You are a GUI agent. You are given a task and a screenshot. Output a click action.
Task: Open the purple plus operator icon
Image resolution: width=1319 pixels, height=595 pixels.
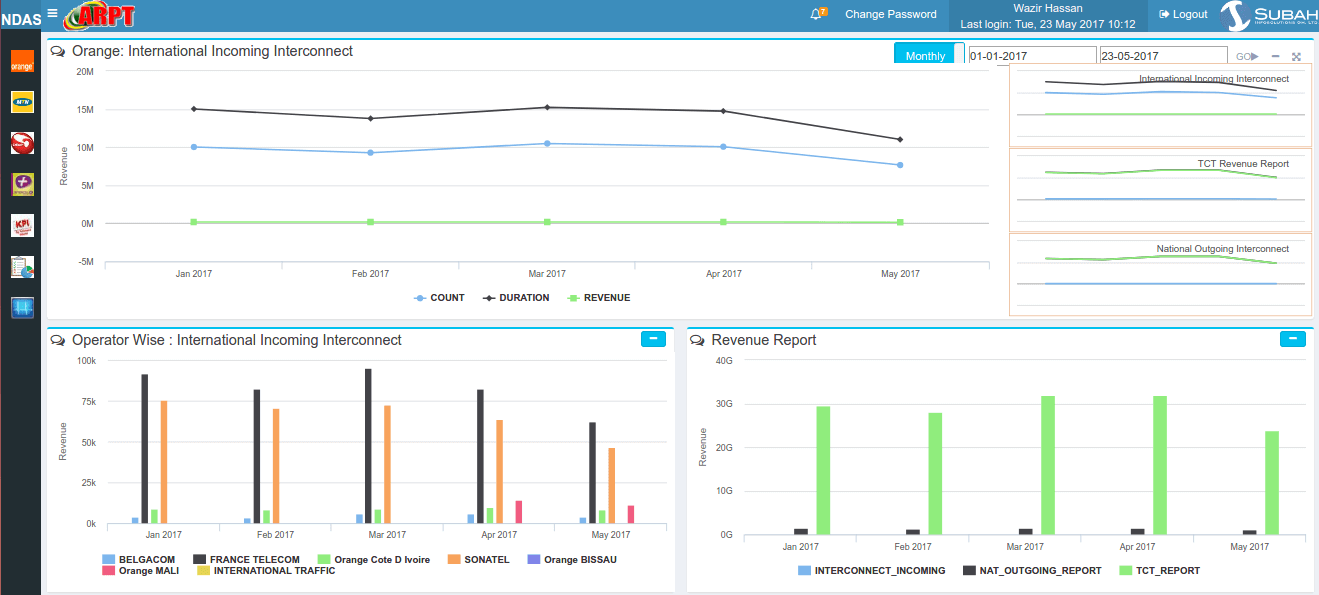(x=22, y=184)
